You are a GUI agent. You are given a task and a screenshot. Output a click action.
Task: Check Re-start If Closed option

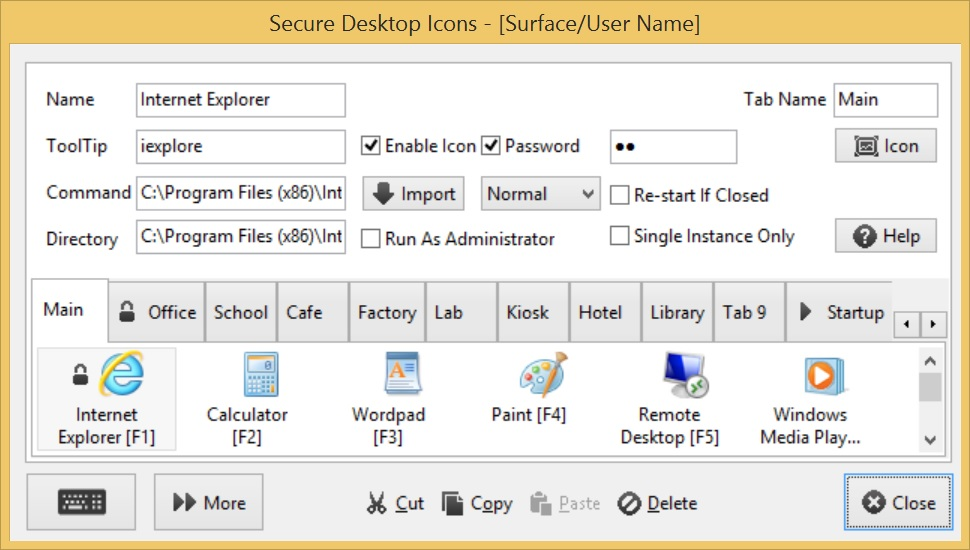pos(620,195)
